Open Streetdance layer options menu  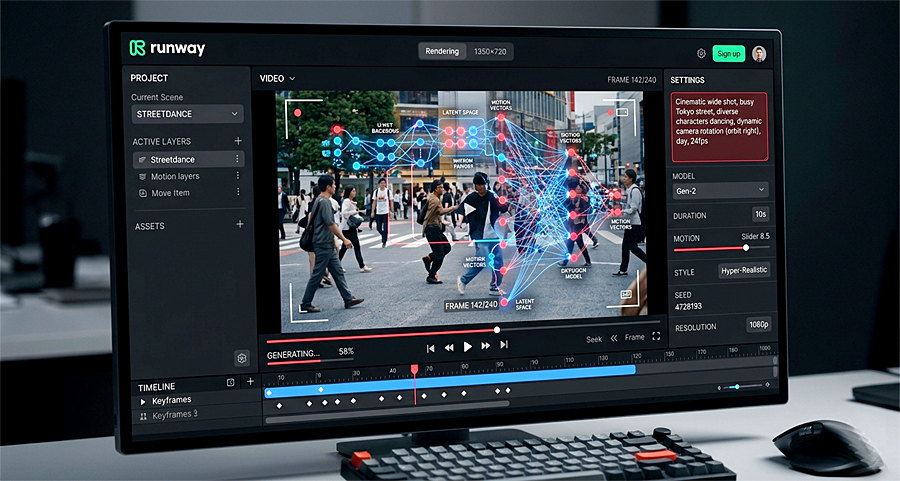pos(237,159)
